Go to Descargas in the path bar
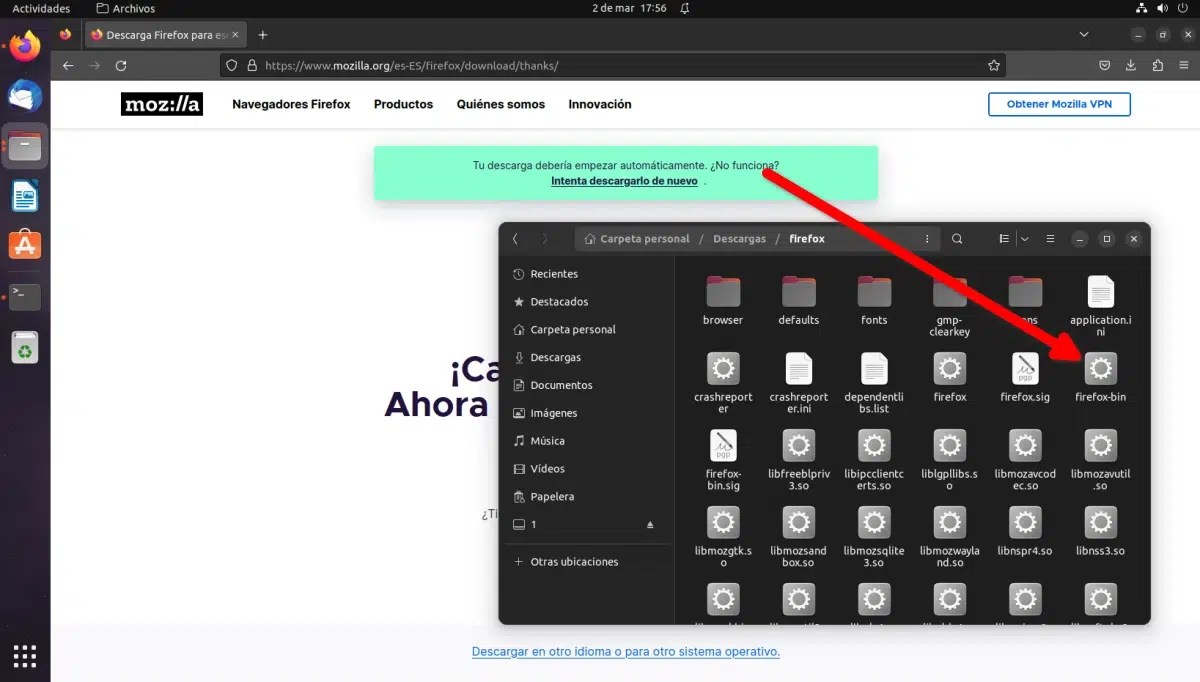Screen dimensions: 1200x682 [x=740, y=239]
